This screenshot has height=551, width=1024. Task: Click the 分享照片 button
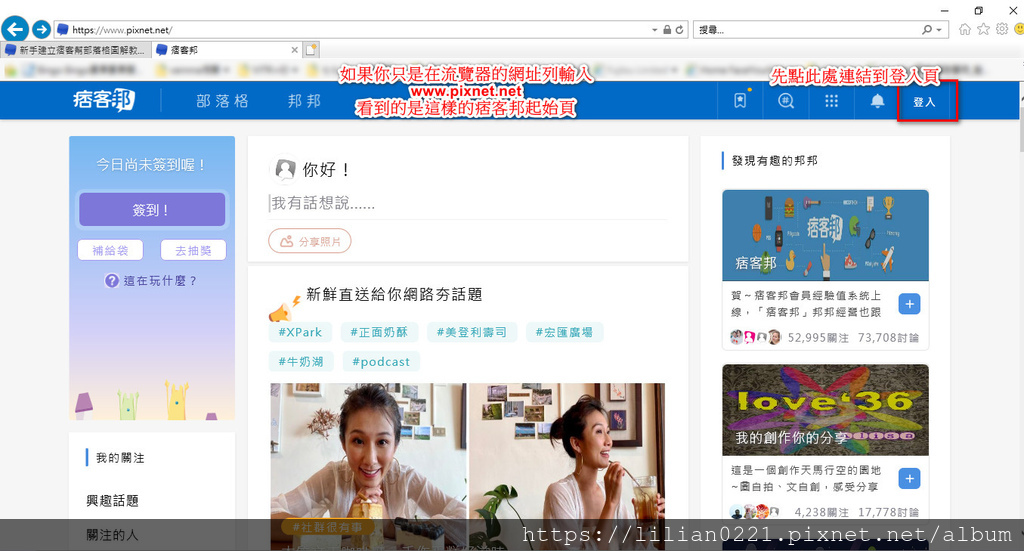(x=310, y=241)
